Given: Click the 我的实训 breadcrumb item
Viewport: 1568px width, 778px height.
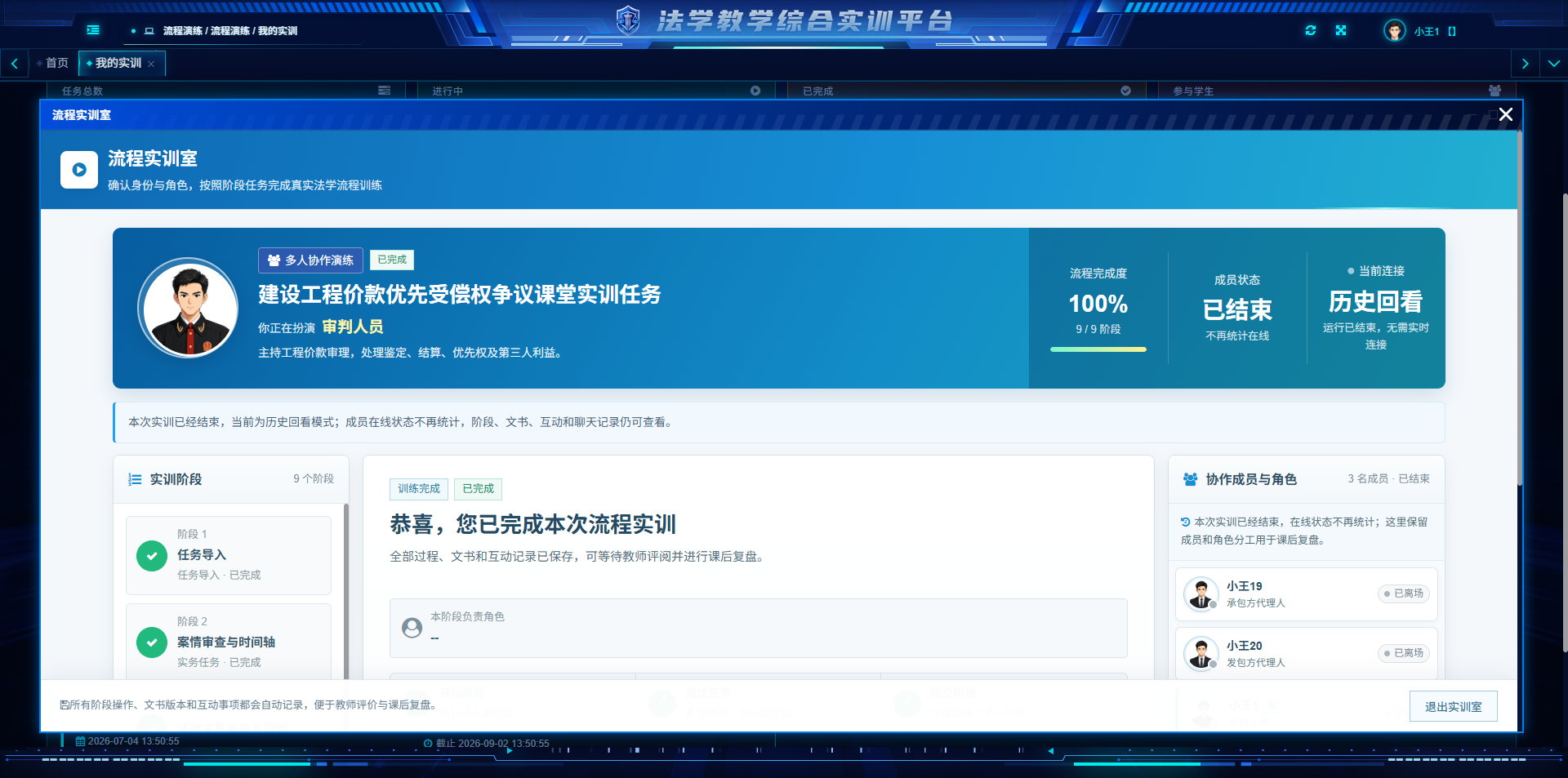Looking at the screenshot, I should tap(278, 31).
